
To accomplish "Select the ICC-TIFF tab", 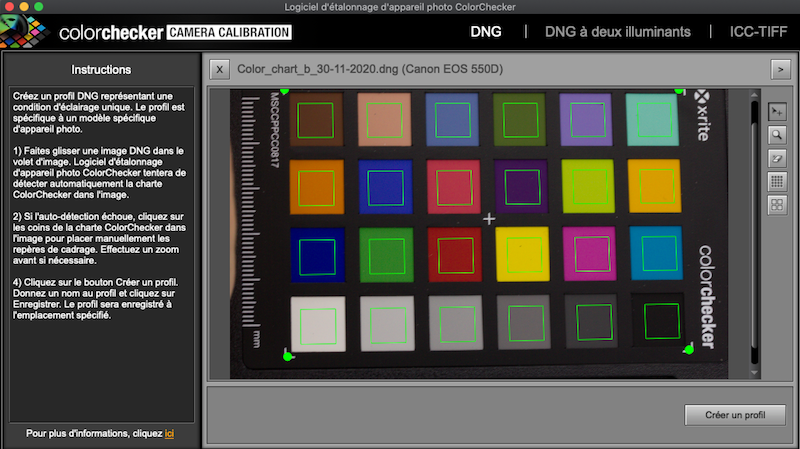I will click(758, 32).
